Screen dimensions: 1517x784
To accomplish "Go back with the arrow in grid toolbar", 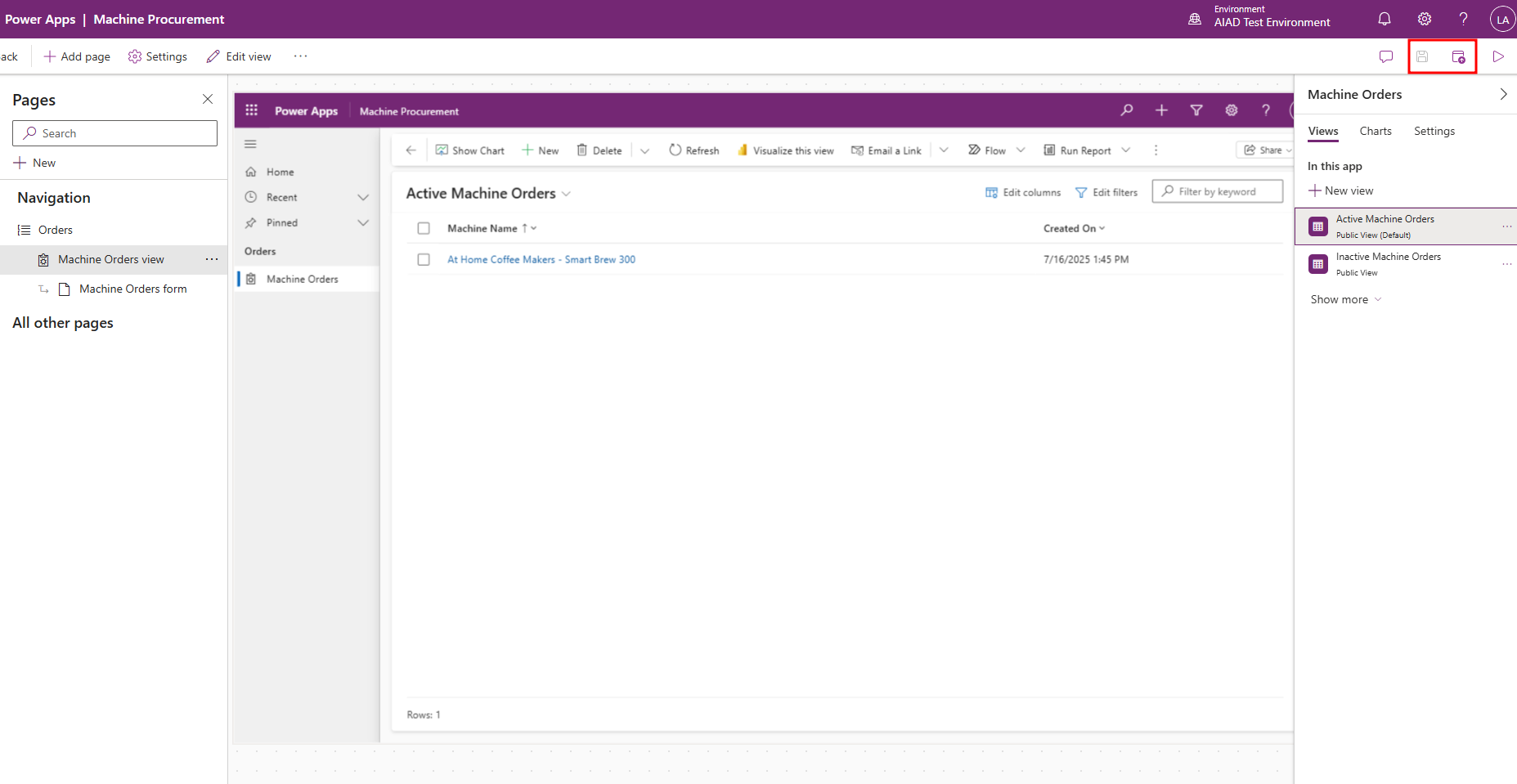I will tap(411, 150).
